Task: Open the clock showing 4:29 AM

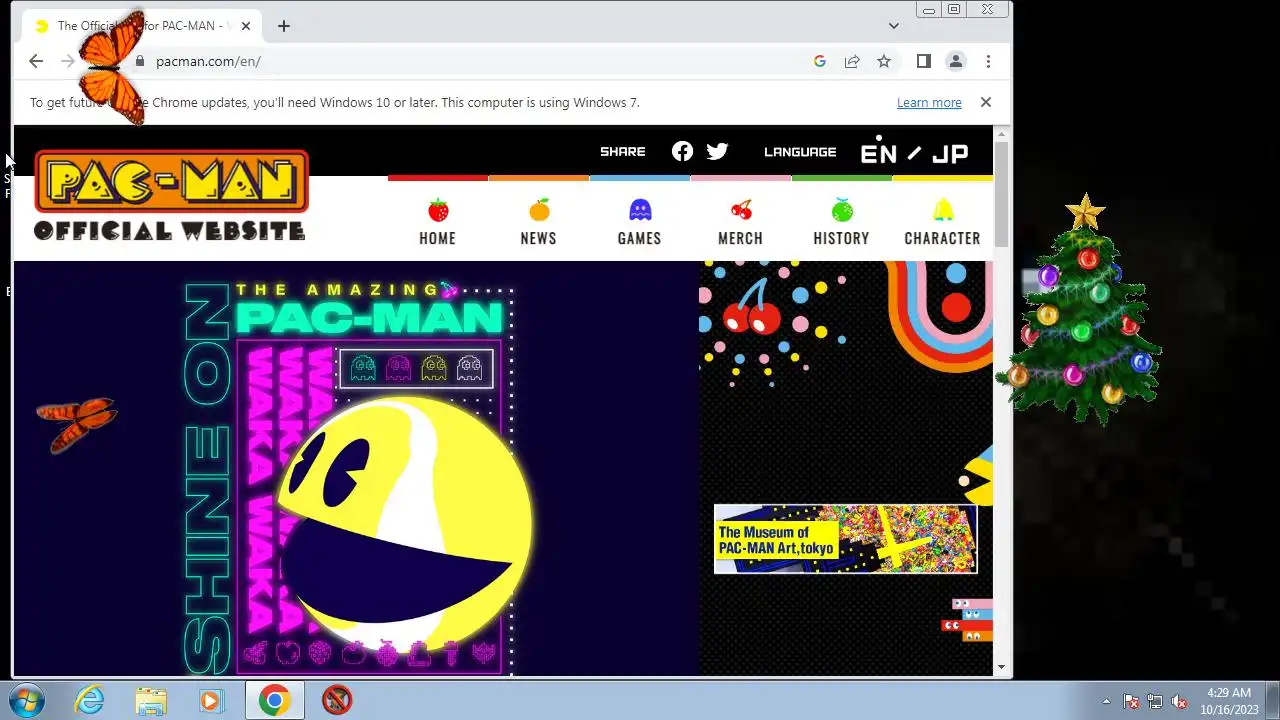Action: [x=1228, y=700]
